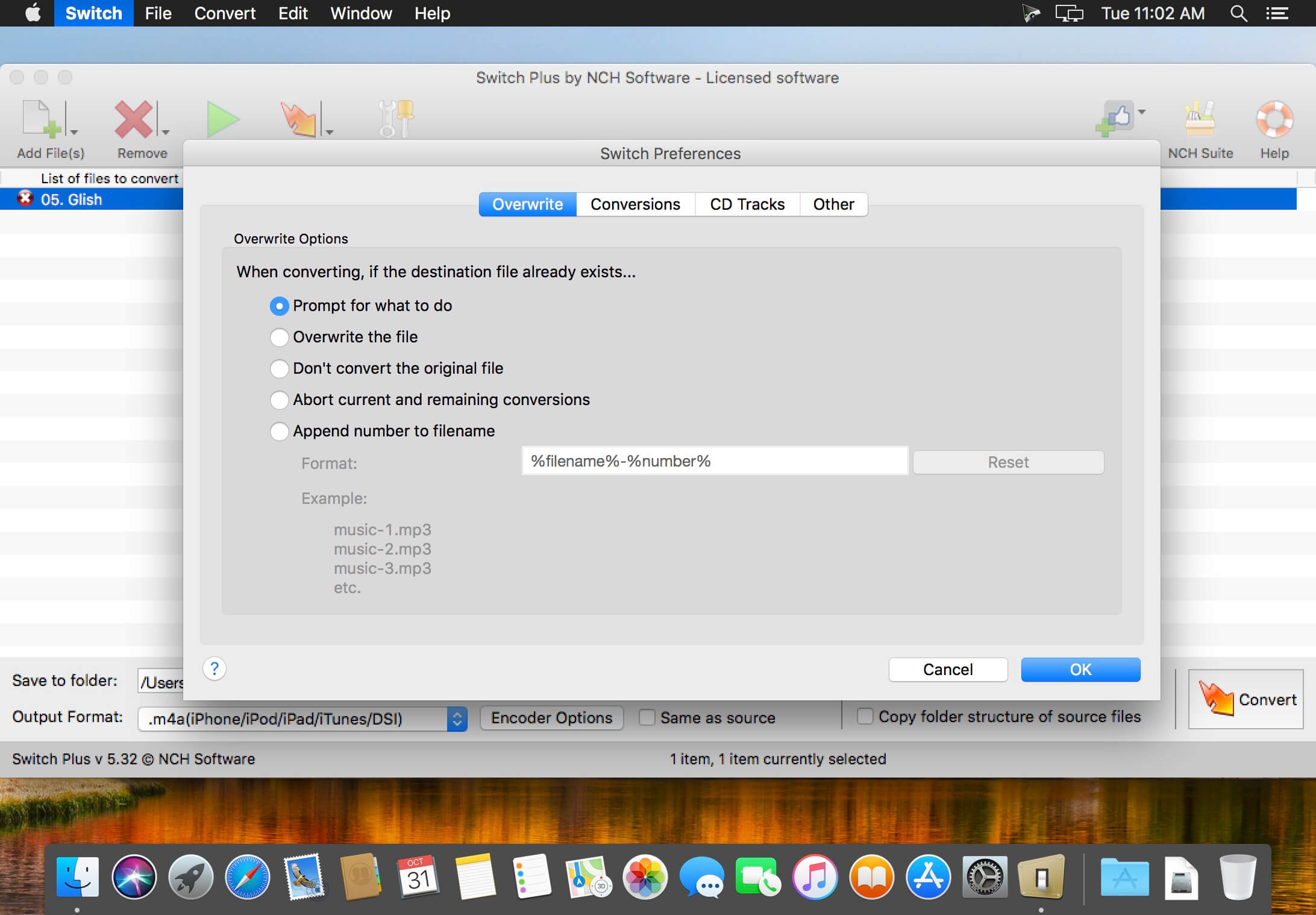The image size is (1316, 915).
Task: Click the filename format text field
Action: pos(714,461)
